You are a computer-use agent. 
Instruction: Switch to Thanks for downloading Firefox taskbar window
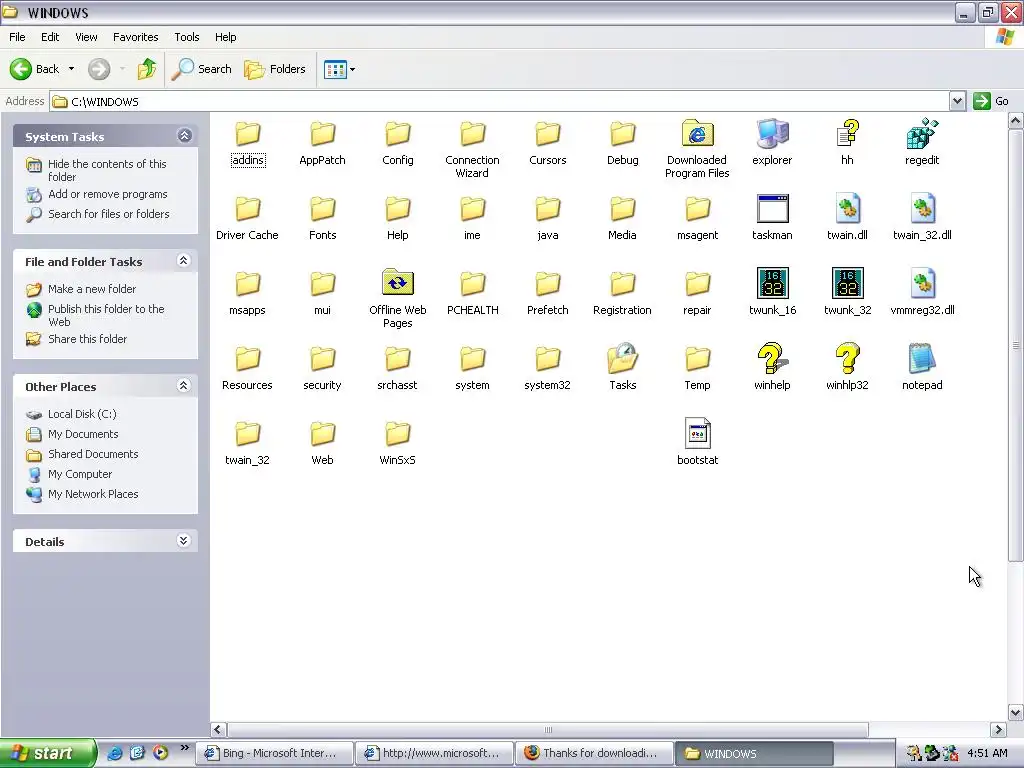tap(595, 753)
